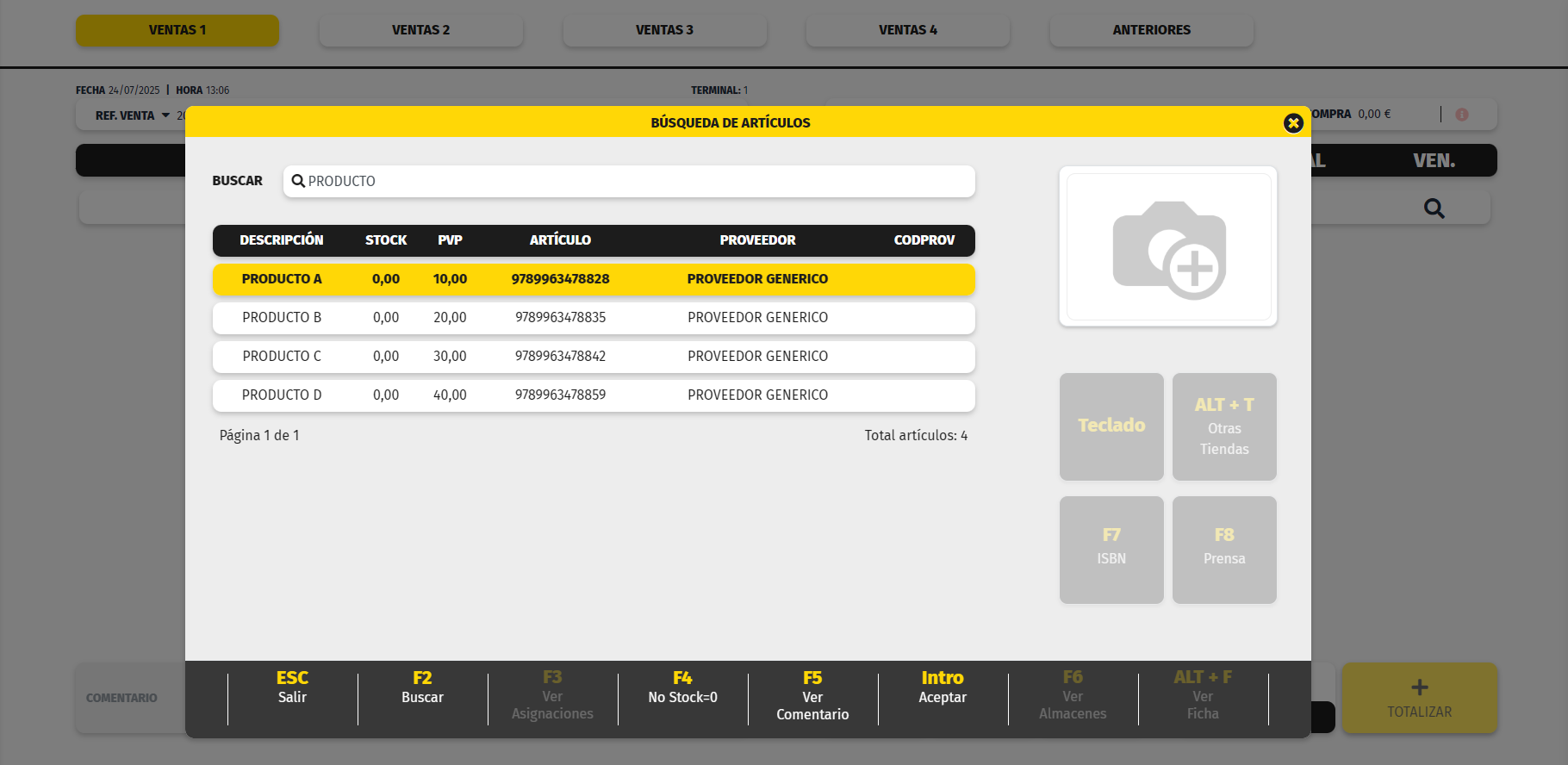
Task: Expand the Ref. Venta dropdown
Action: click(165, 115)
